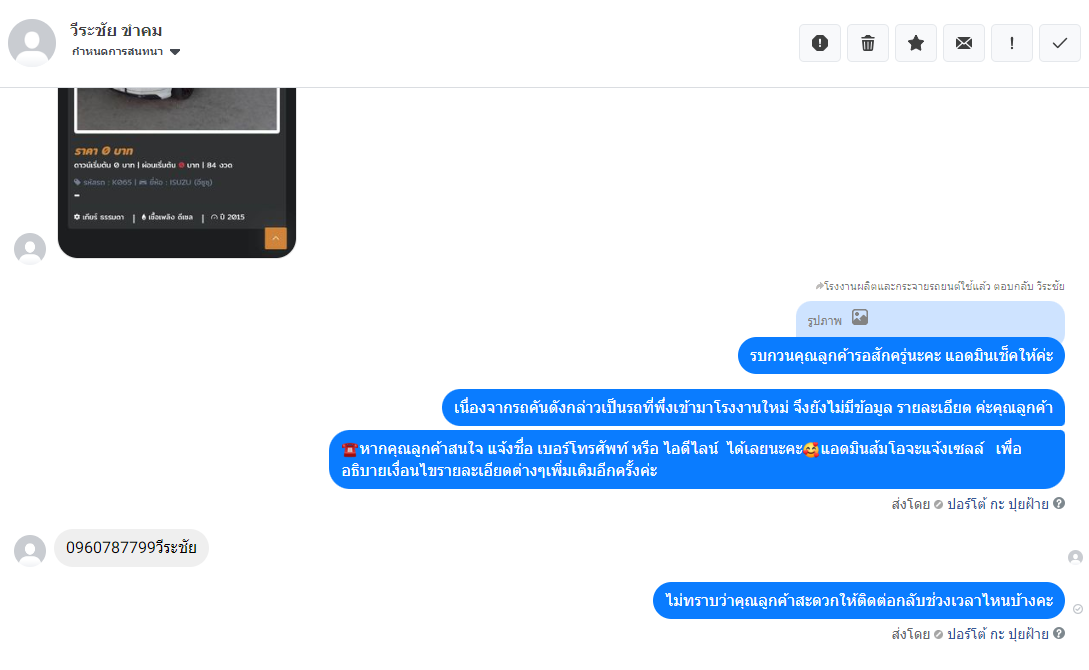
Task: Expand กำหนดการสนทนา dropdown arrow
Action: pos(175,52)
